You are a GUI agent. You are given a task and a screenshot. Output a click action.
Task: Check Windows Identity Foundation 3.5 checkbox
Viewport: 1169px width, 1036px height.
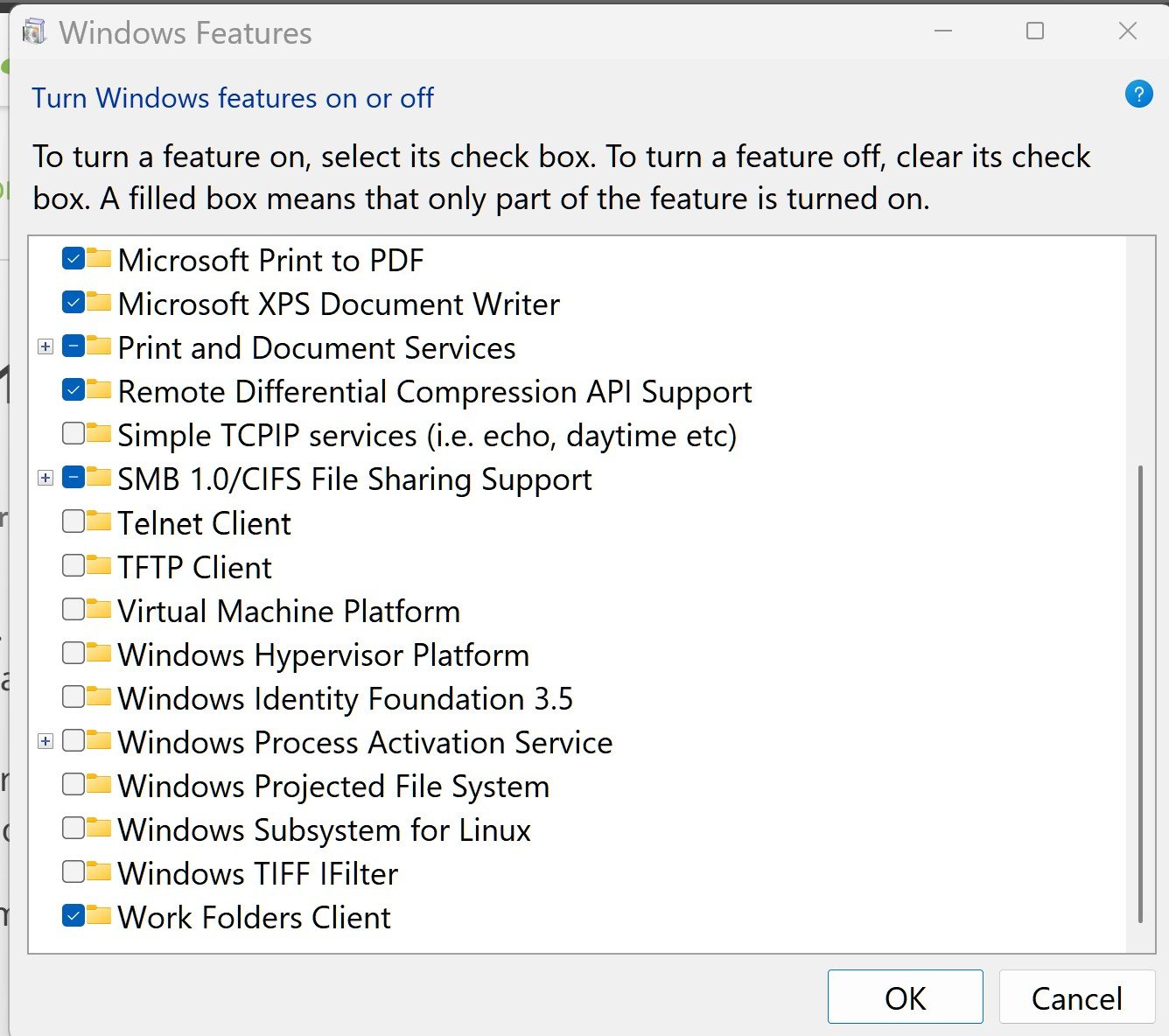[73, 696]
